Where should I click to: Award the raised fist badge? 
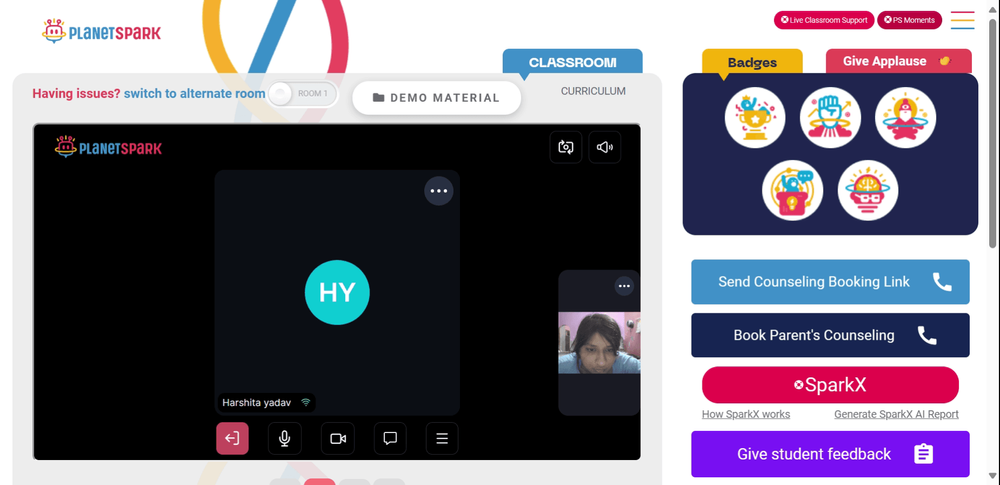[830, 117]
